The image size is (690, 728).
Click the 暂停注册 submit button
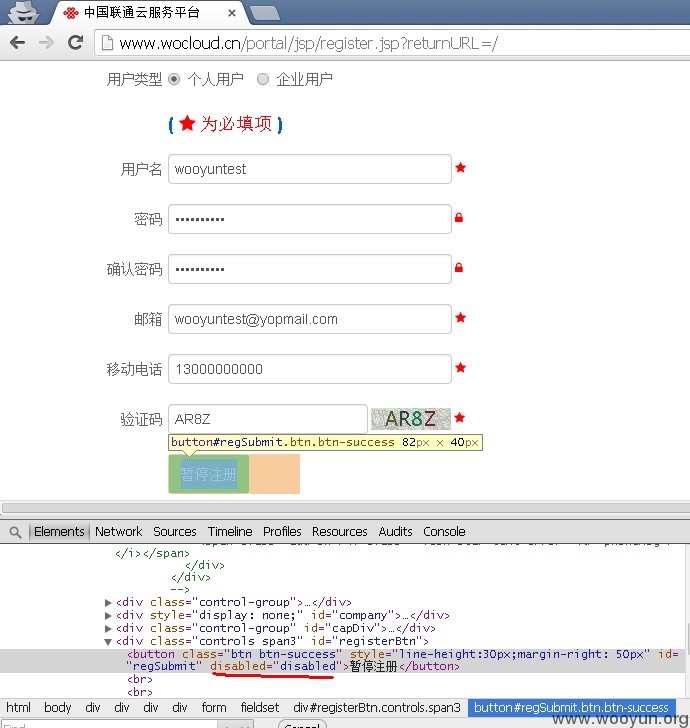coord(208,474)
